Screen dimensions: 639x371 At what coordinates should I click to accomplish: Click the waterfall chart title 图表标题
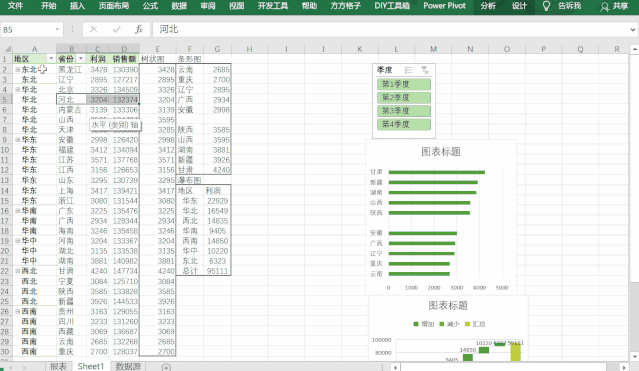448,305
